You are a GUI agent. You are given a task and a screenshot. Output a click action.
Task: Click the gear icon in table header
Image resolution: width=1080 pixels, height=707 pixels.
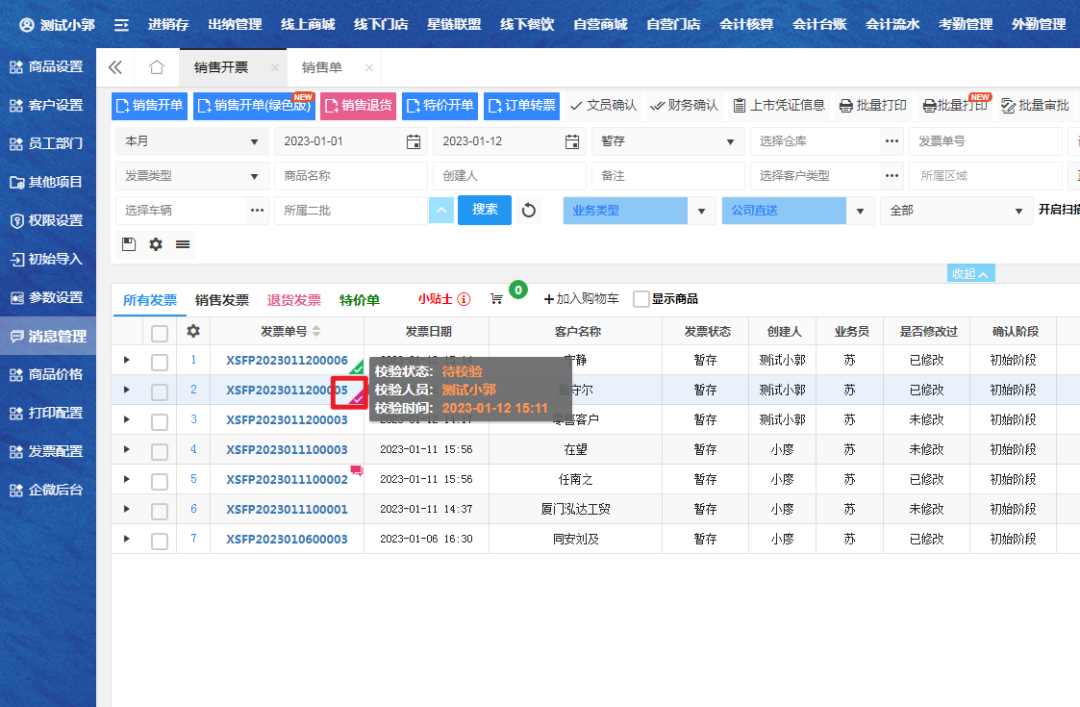(193, 331)
